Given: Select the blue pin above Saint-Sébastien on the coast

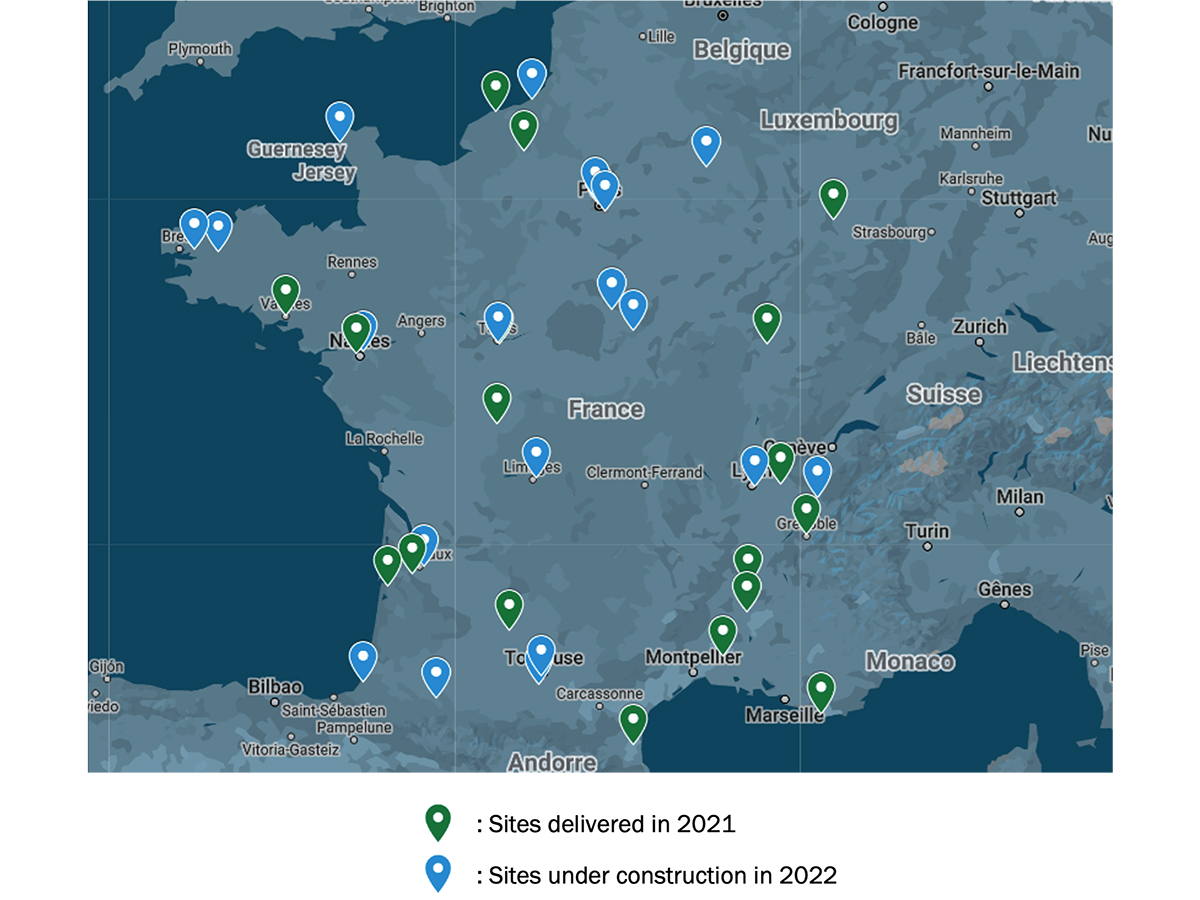Looking at the screenshot, I should (x=363, y=661).
